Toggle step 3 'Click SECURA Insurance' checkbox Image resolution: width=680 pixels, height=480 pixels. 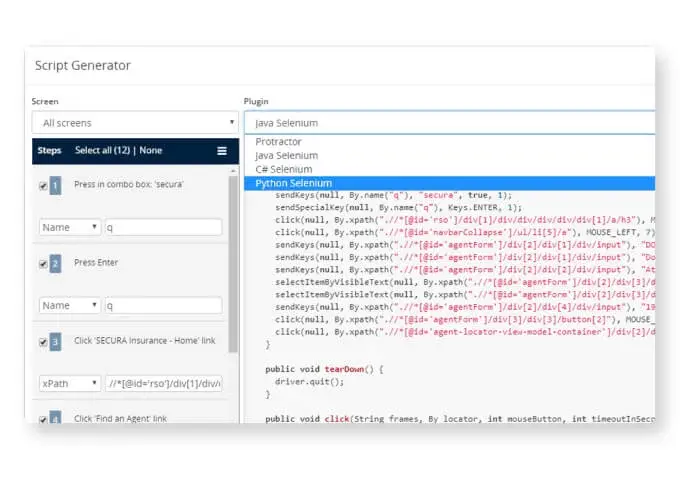click(42, 342)
